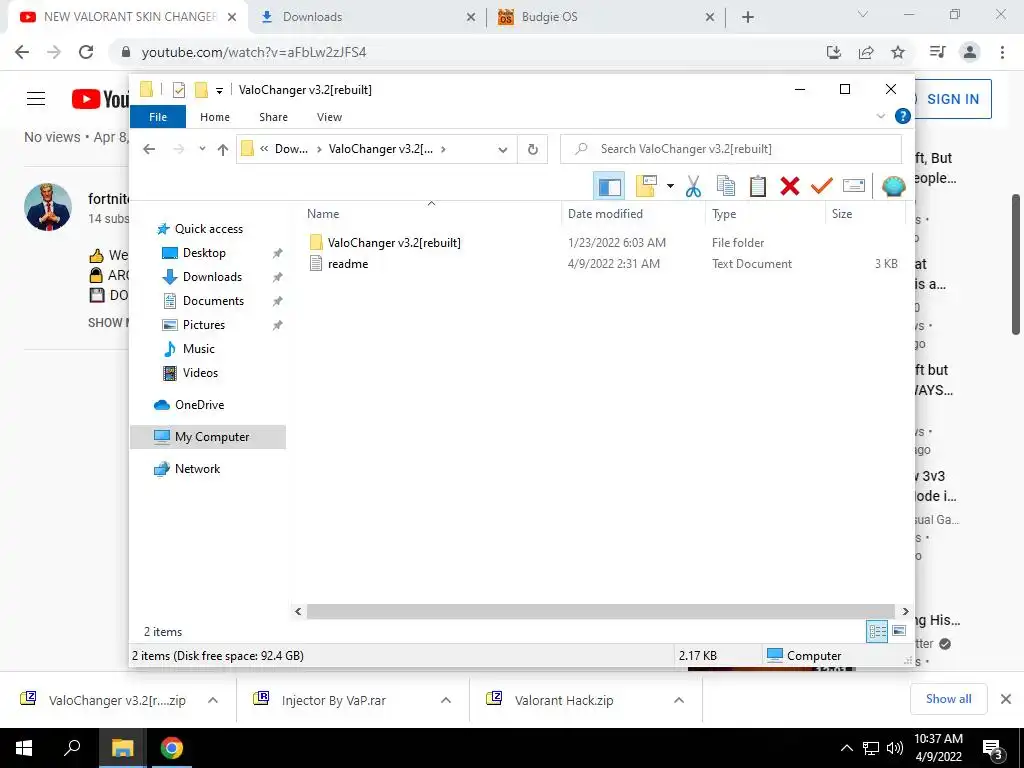Select Documents in navigation pane
The height and width of the screenshot is (768, 1024).
click(213, 300)
